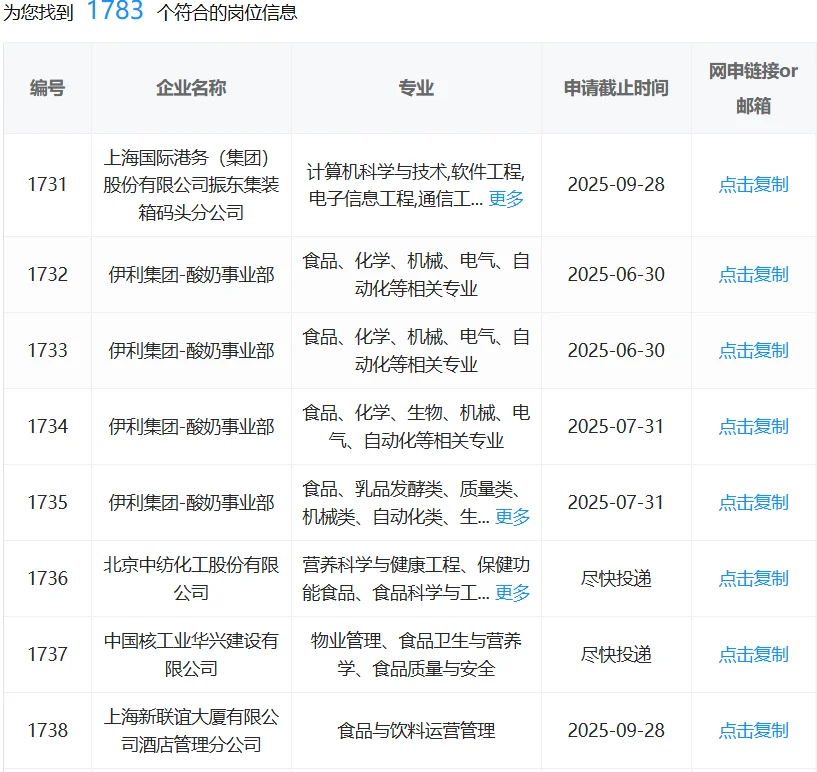
Task: Copy link for 中国核工业华兴建设有限公司
Action: (x=753, y=655)
